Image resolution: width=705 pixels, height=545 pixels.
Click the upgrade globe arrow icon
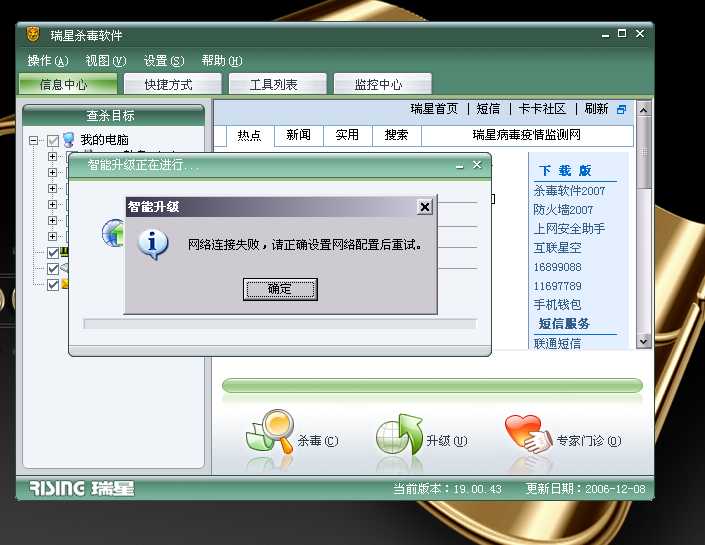point(399,435)
